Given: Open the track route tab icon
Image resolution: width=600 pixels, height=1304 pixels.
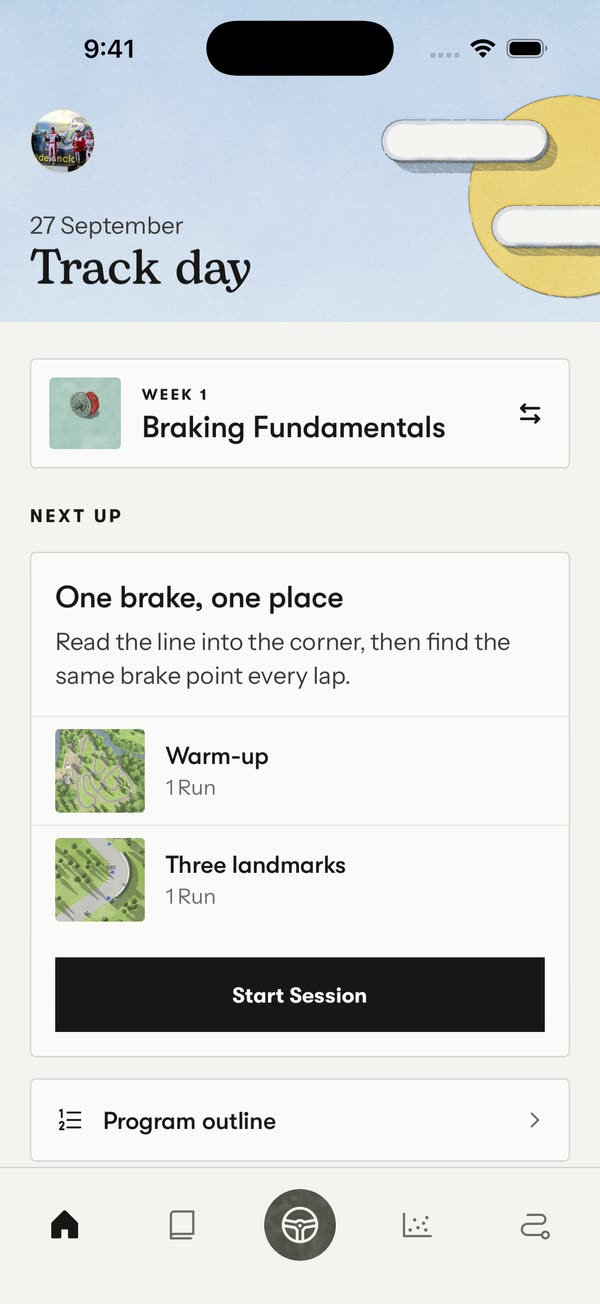Looking at the screenshot, I should point(535,1225).
